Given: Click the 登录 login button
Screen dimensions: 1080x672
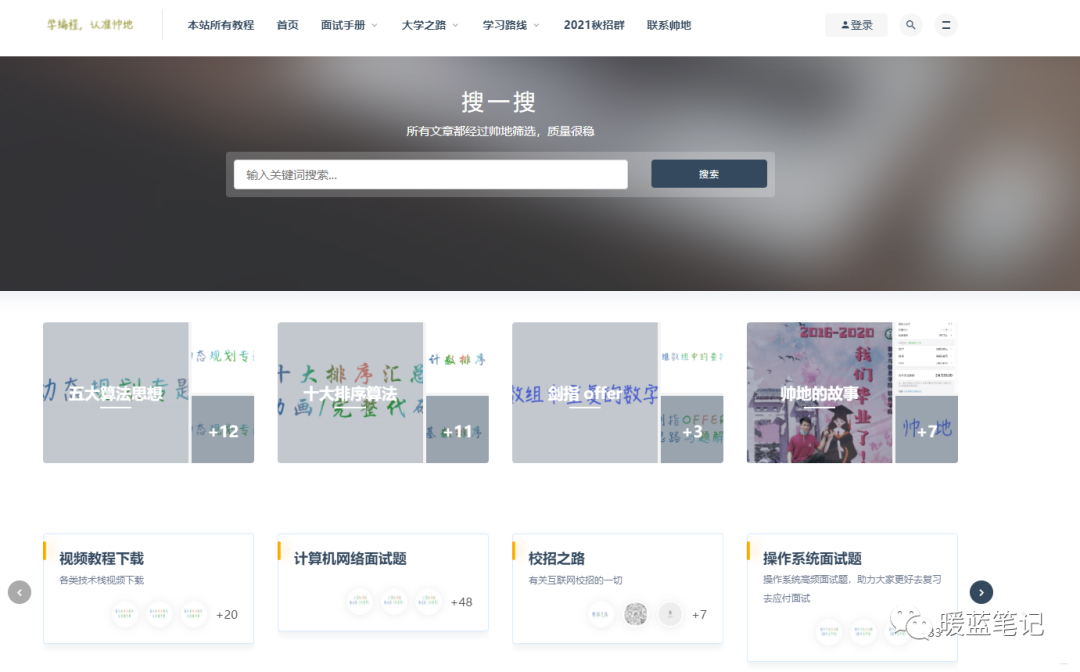Looking at the screenshot, I should pyautogui.click(x=856, y=25).
